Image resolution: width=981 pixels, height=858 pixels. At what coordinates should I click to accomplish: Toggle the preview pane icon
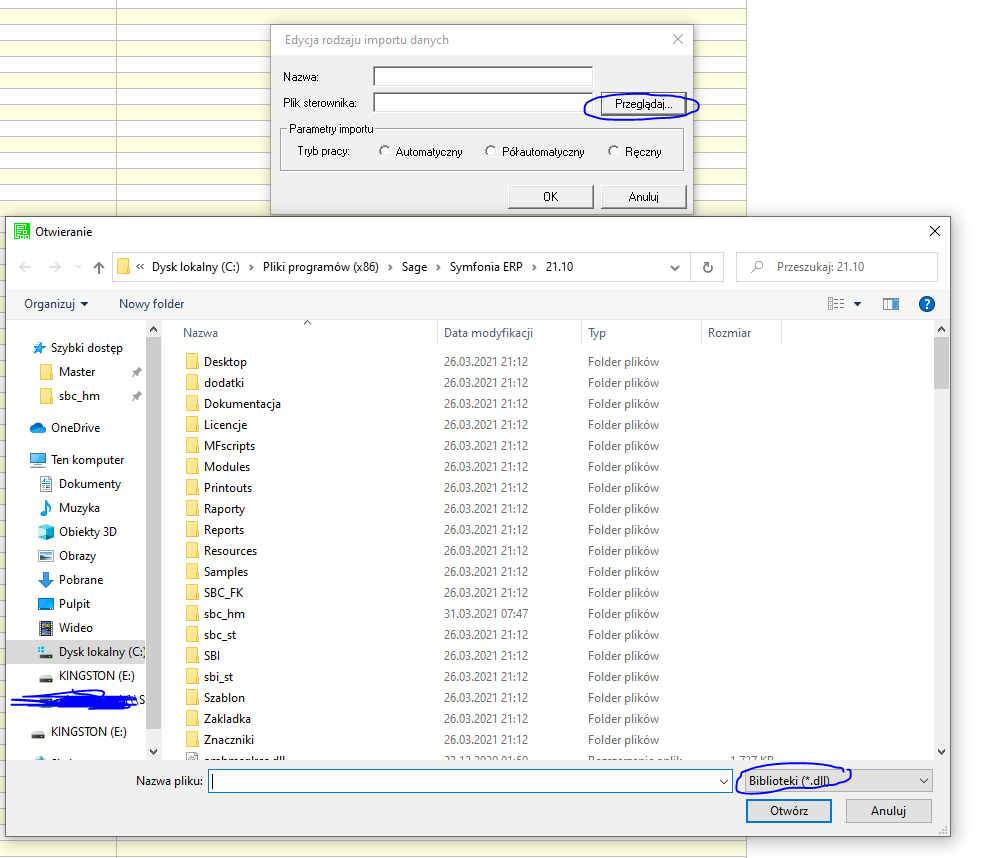891,304
